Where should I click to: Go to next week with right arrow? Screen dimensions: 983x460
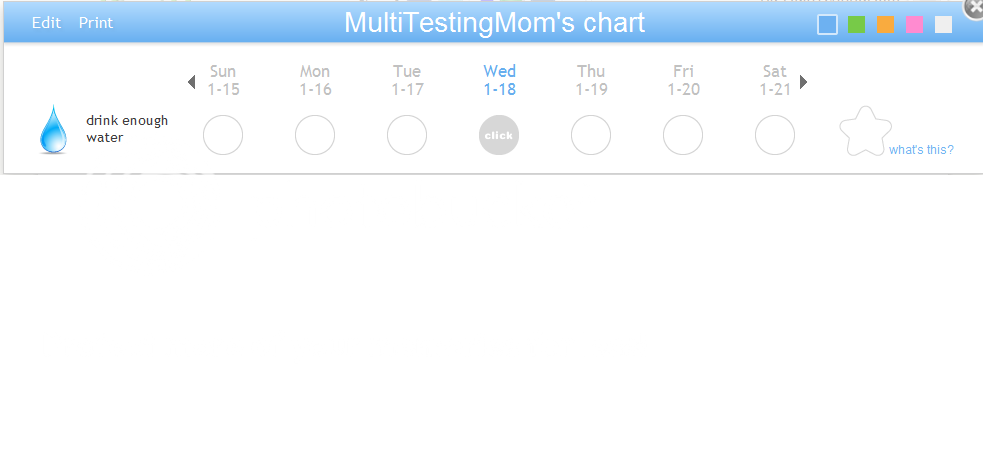[804, 82]
